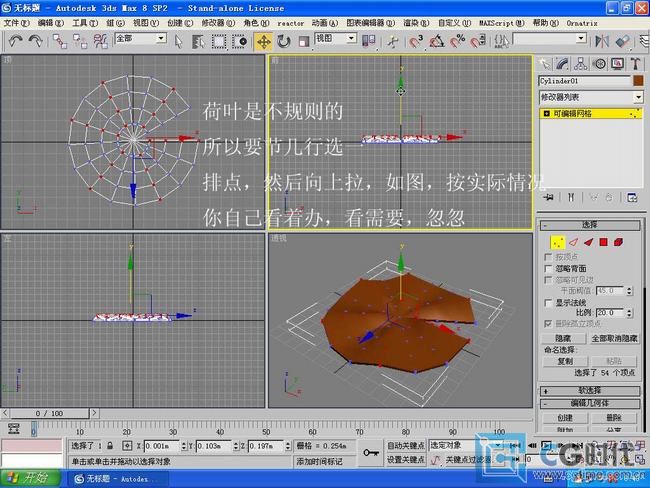650x488 pixels.
Task: Toggle the 删除孤立顶点 checkbox
Action: point(548,323)
